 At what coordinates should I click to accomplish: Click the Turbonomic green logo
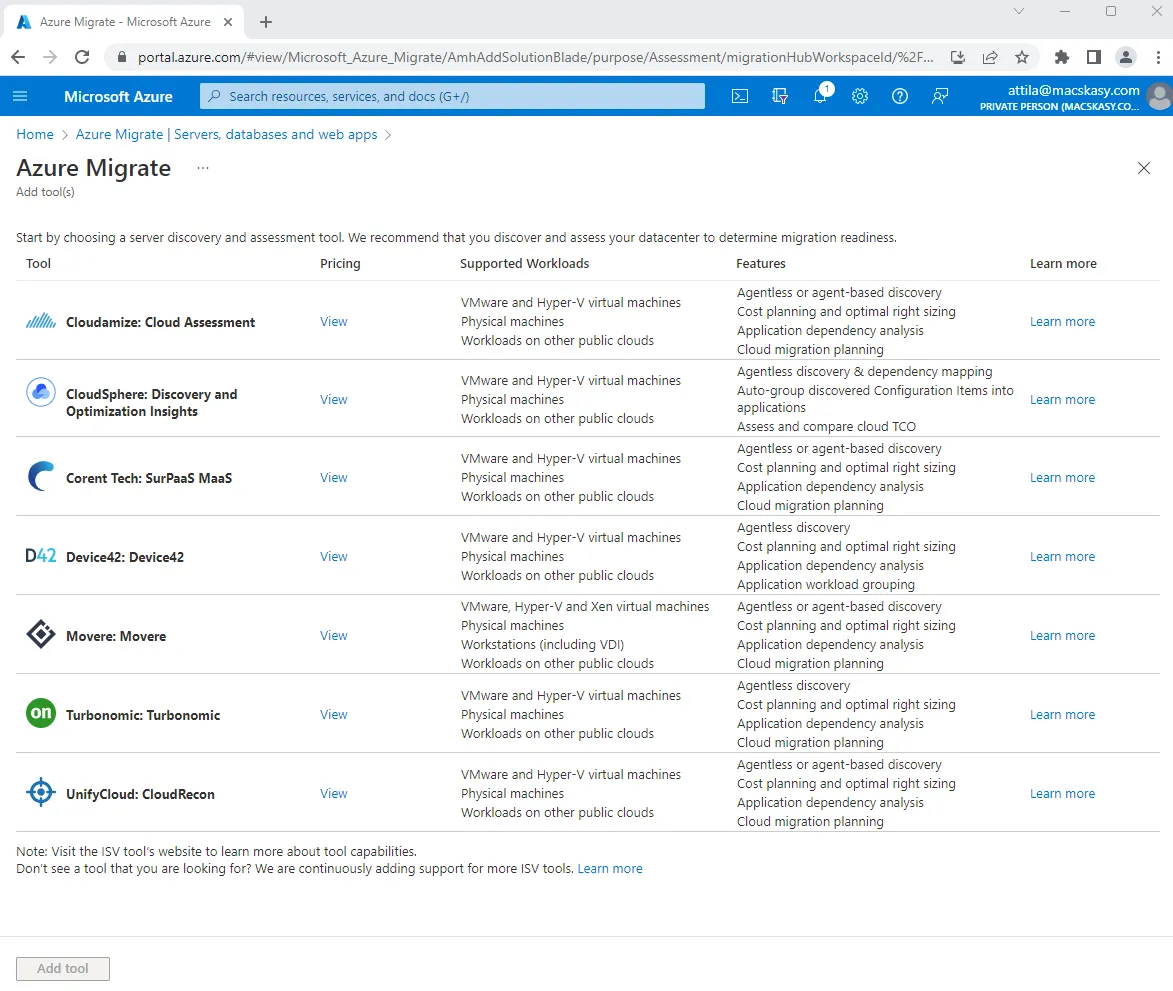pyautogui.click(x=41, y=713)
